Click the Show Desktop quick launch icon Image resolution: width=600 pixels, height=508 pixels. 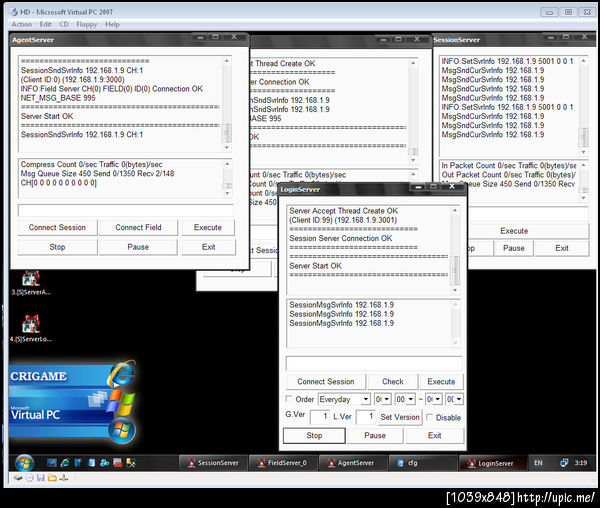[52, 463]
